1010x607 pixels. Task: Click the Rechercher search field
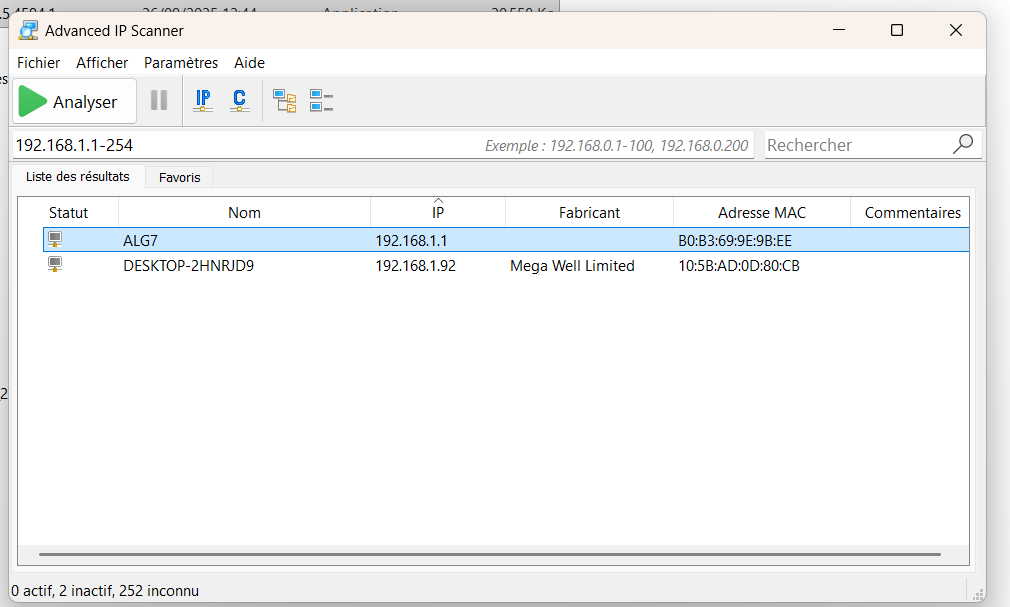pyautogui.click(x=855, y=145)
